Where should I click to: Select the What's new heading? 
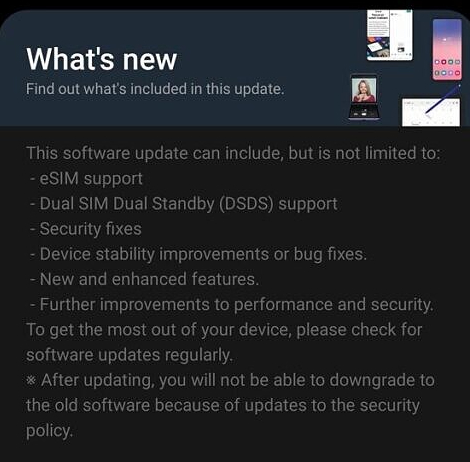click(101, 59)
